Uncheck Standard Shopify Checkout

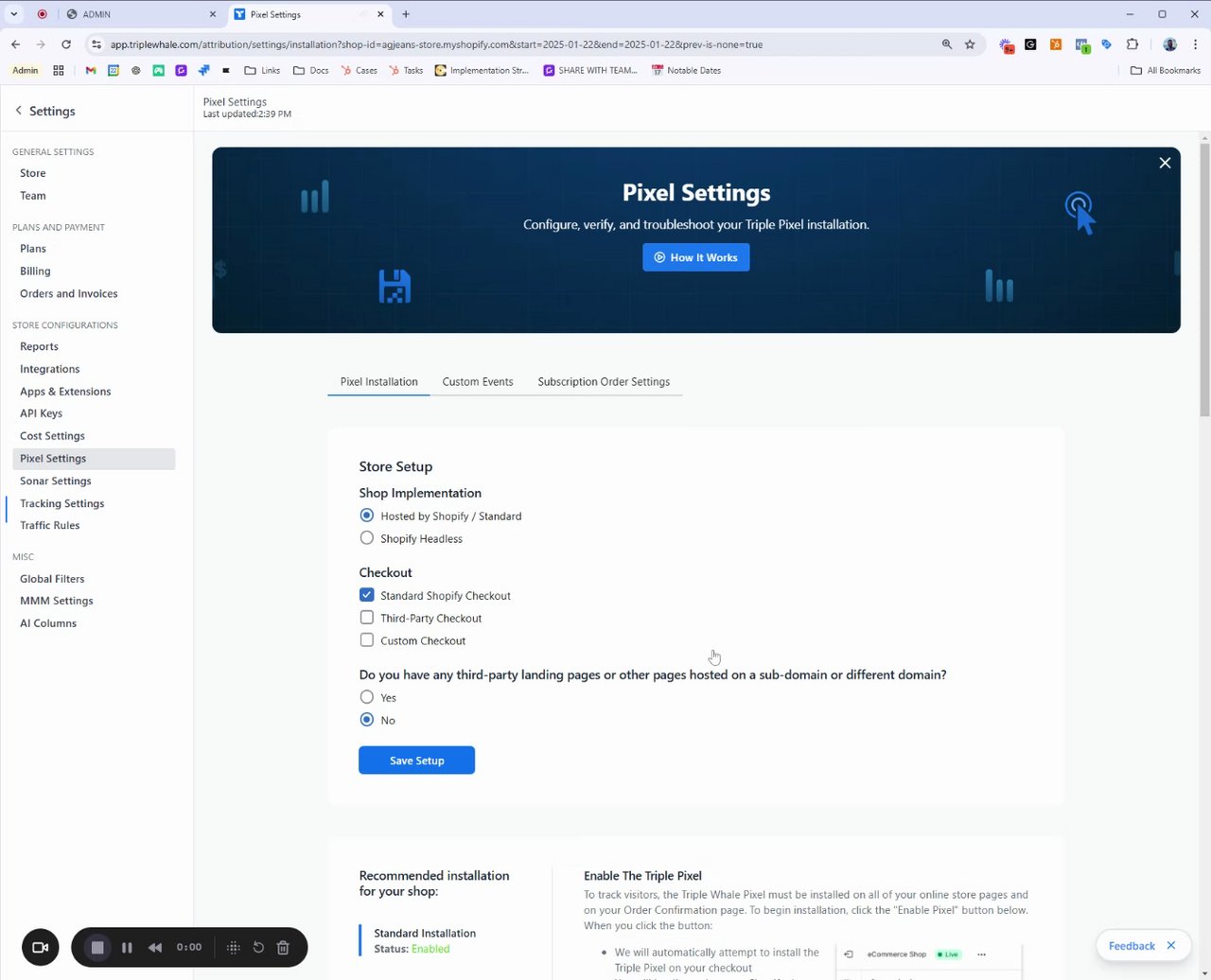[x=367, y=595]
